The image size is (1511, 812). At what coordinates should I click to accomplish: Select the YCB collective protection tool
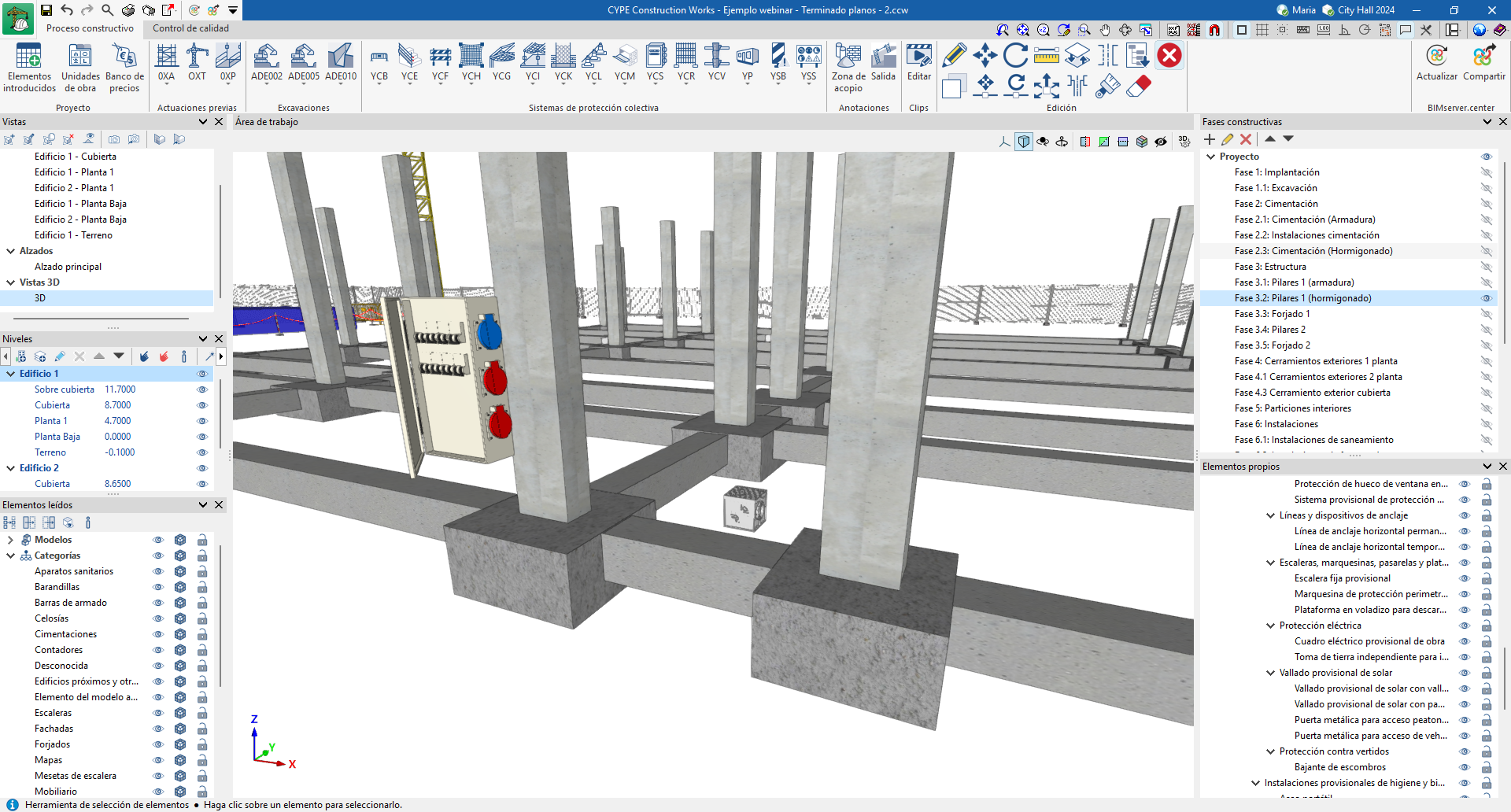pyautogui.click(x=379, y=62)
